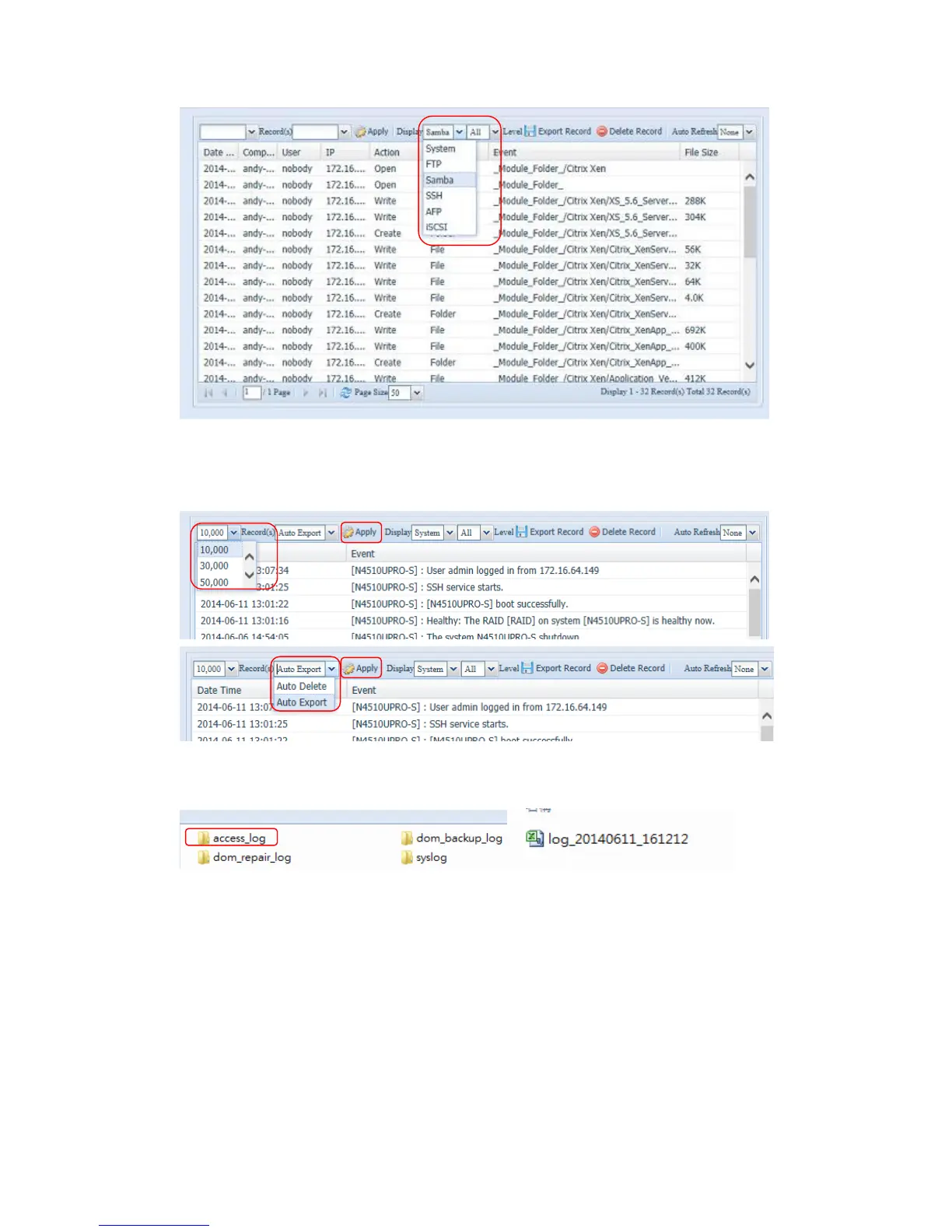
Task: Select AFP in the display type list
Action: 450,212
